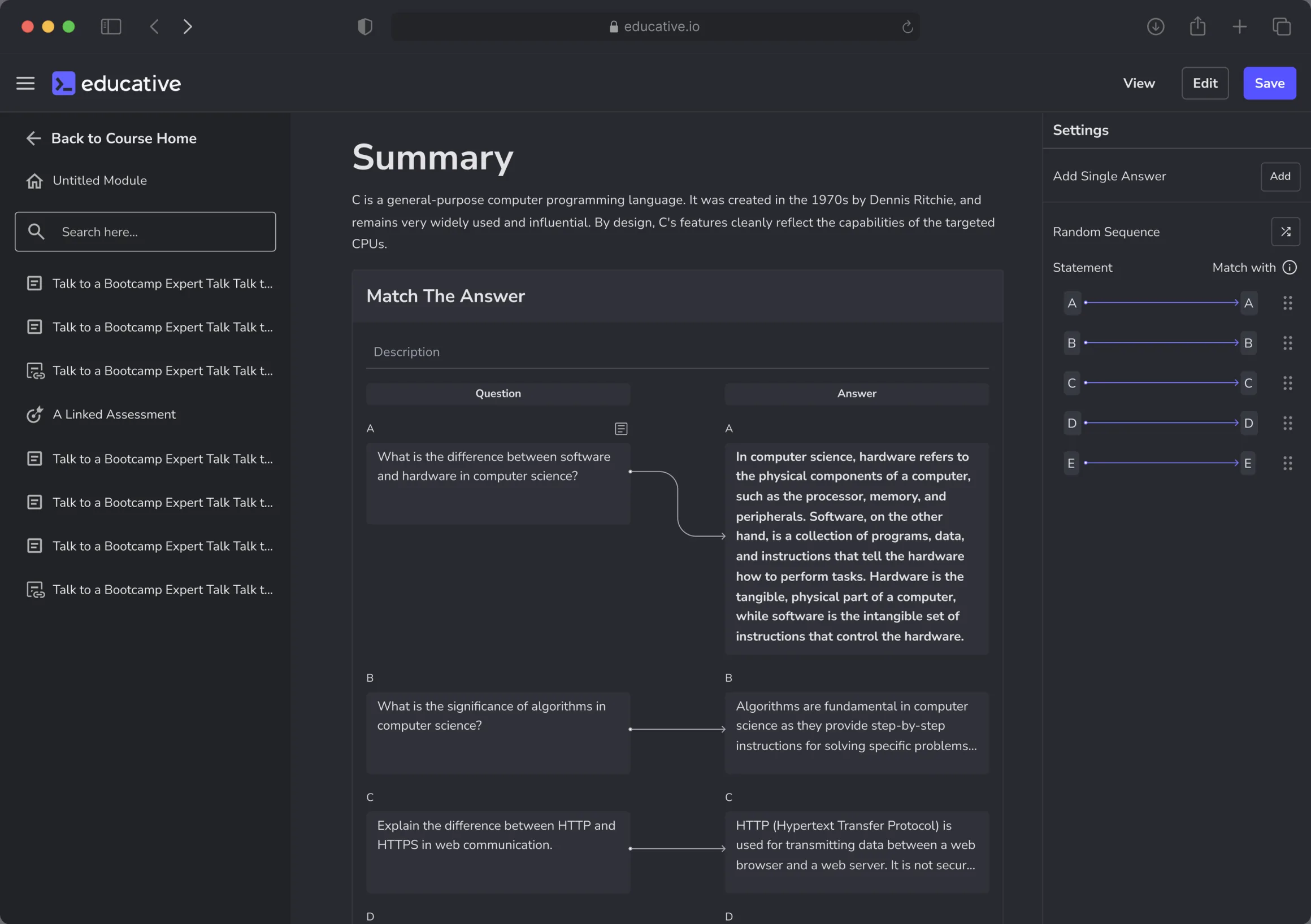
Task: Open the Untitled Module link
Action: tap(99, 181)
